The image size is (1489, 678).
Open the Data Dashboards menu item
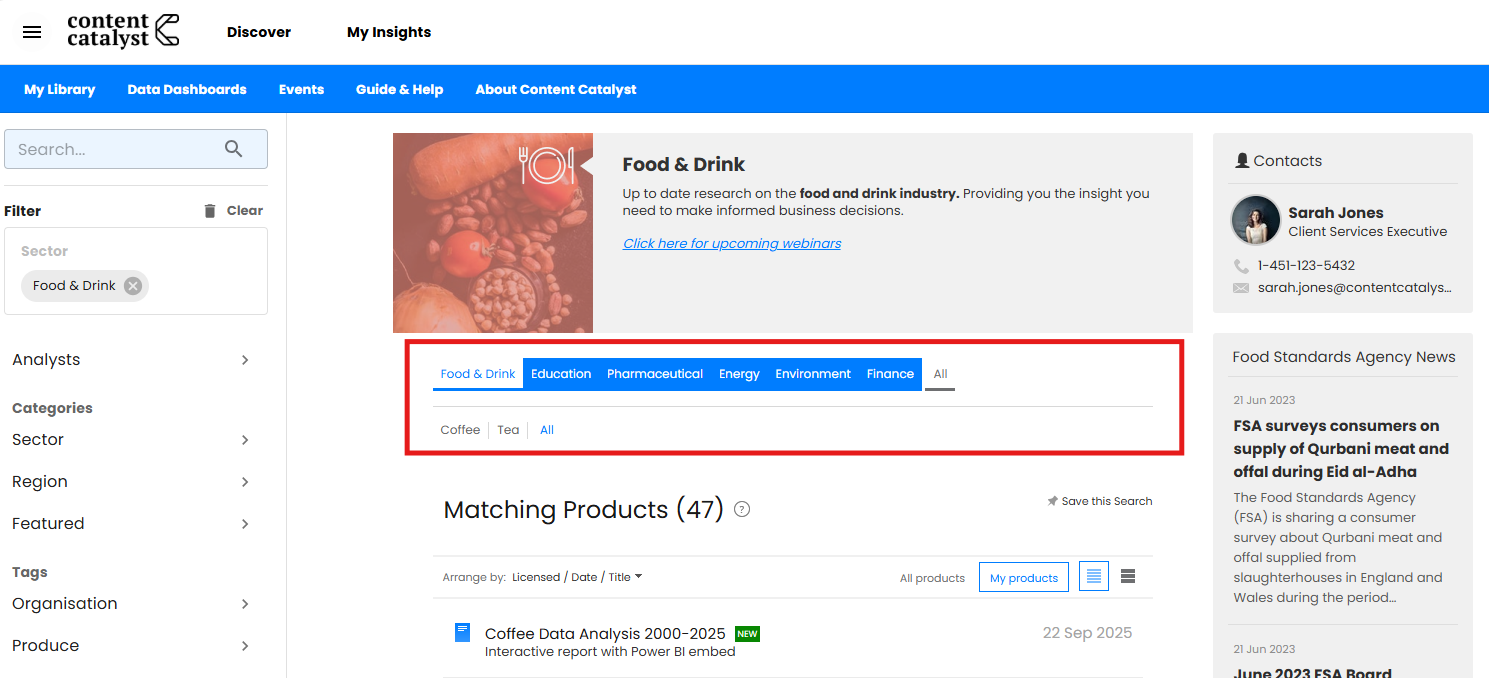point(187,90)
